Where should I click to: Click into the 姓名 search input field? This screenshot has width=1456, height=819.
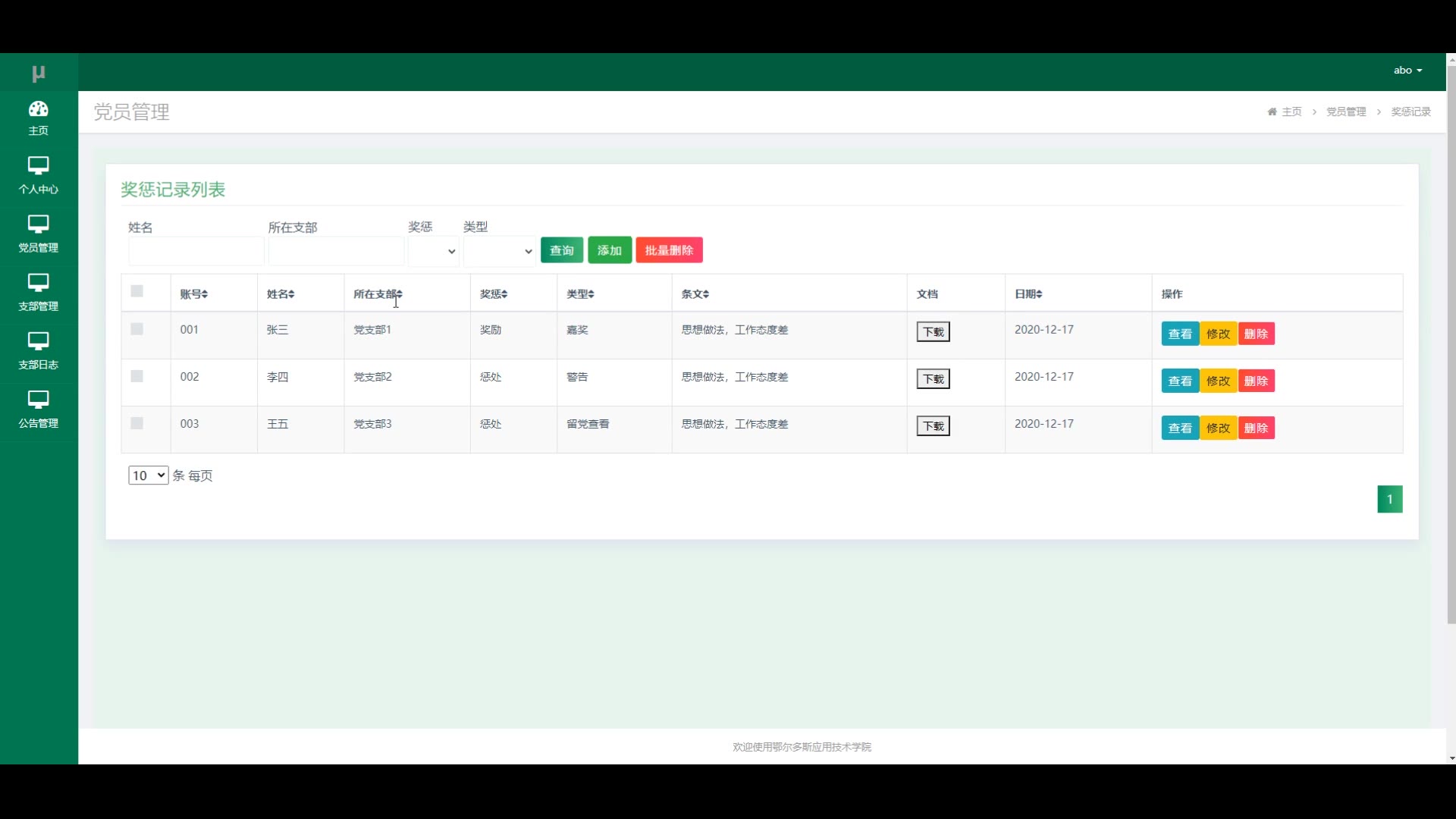coord(196,251)
